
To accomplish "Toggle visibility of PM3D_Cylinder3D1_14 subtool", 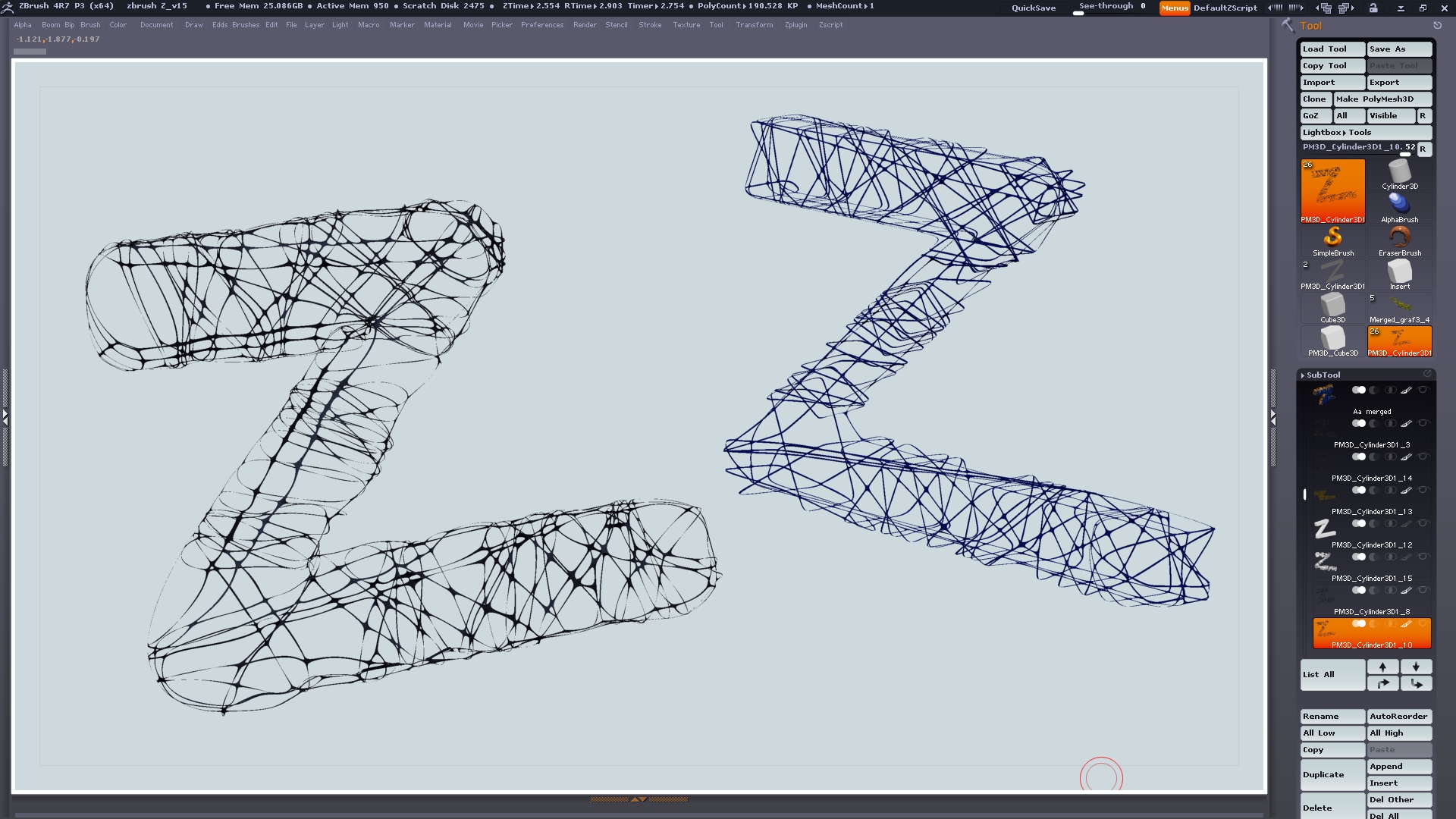I will point(1423,457).
